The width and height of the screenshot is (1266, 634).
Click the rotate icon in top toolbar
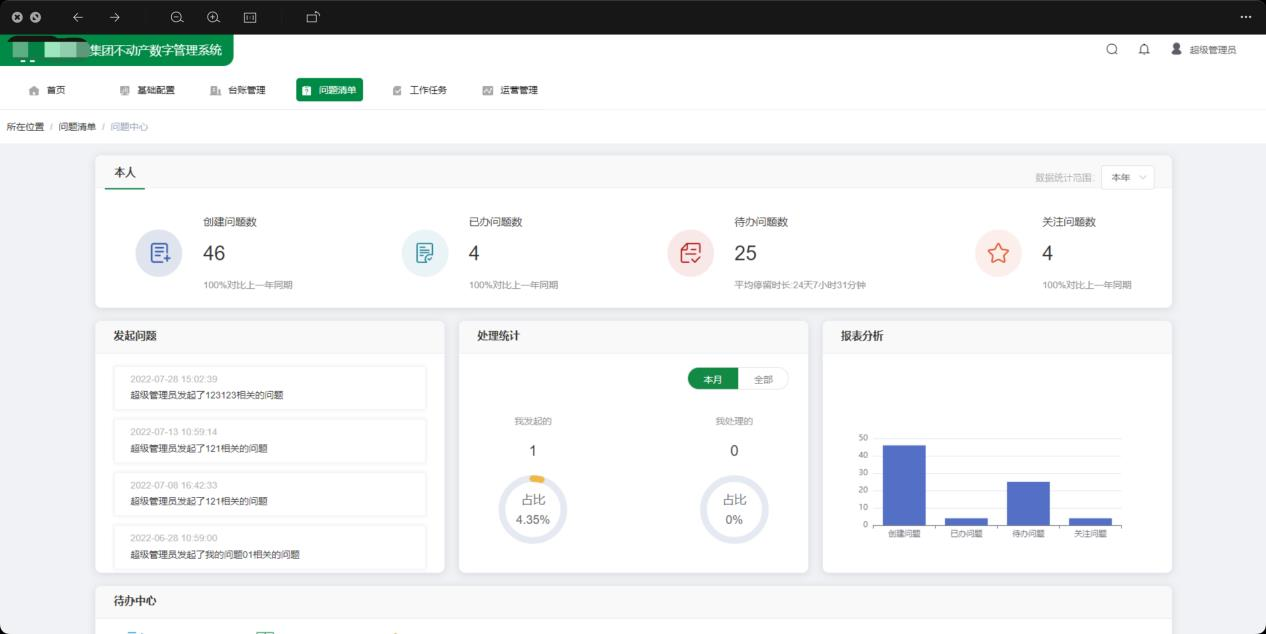coord(313,17)
